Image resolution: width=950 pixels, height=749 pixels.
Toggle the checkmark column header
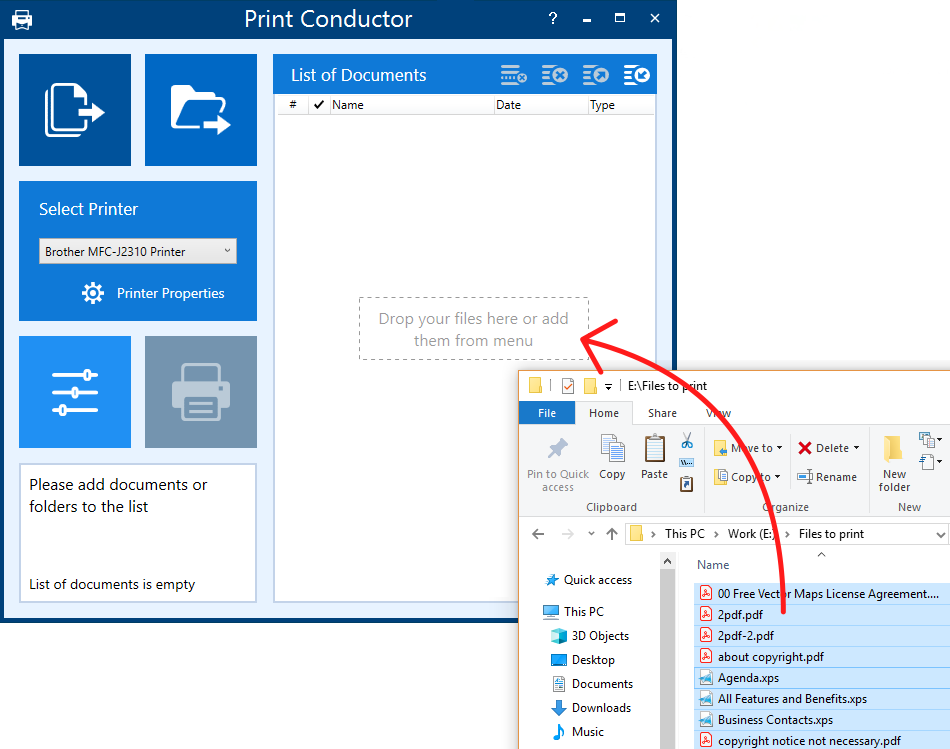[319, 105]
